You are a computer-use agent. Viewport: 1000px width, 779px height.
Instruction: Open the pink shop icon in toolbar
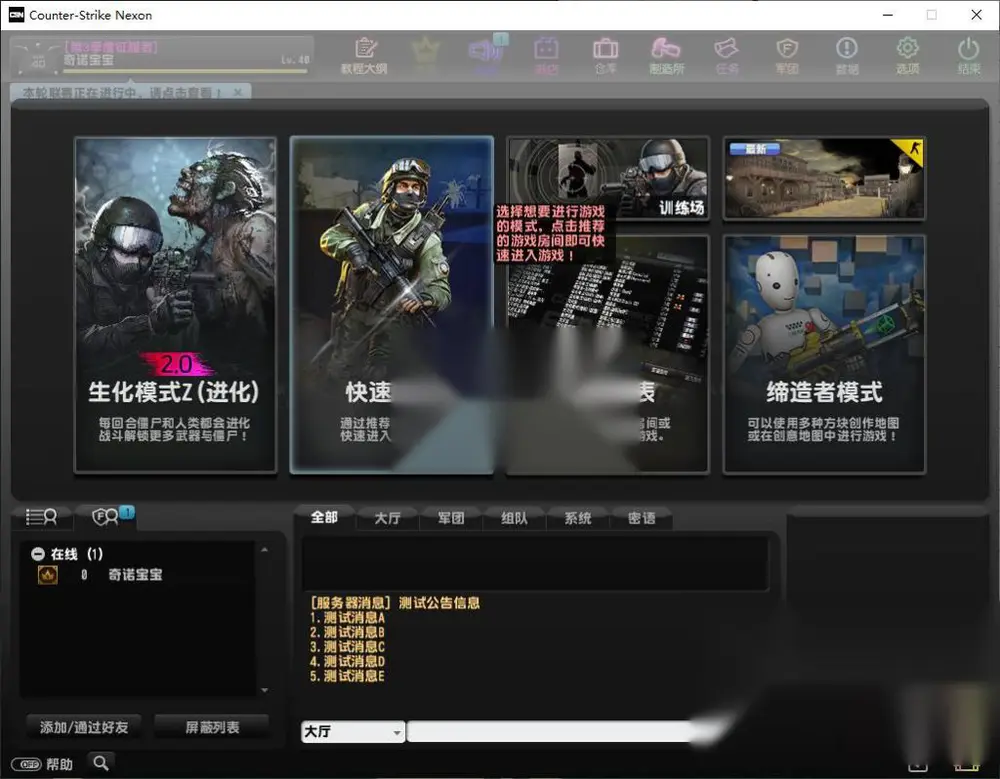(x=547, y=56)
